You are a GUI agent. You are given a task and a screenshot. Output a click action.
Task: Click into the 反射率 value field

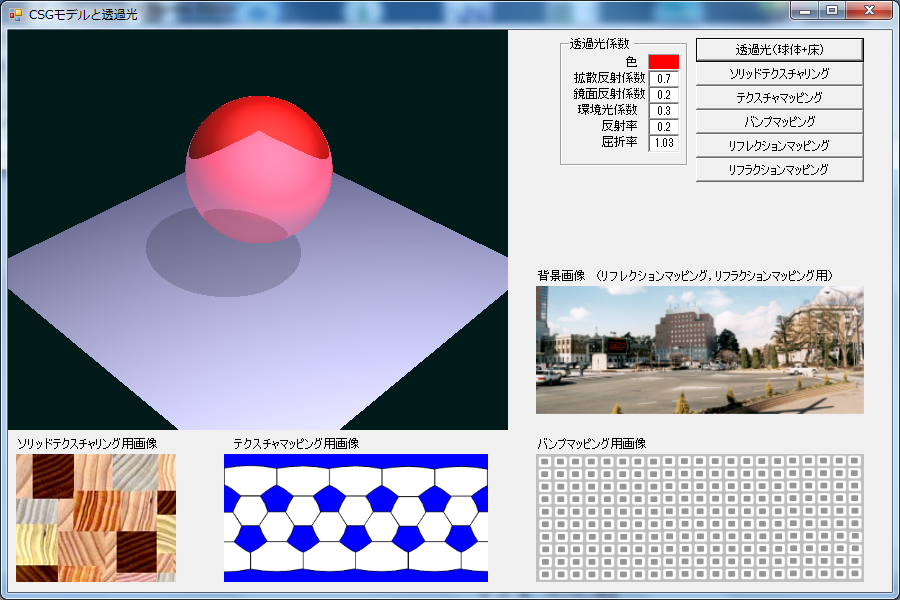(x=664, y=127)
